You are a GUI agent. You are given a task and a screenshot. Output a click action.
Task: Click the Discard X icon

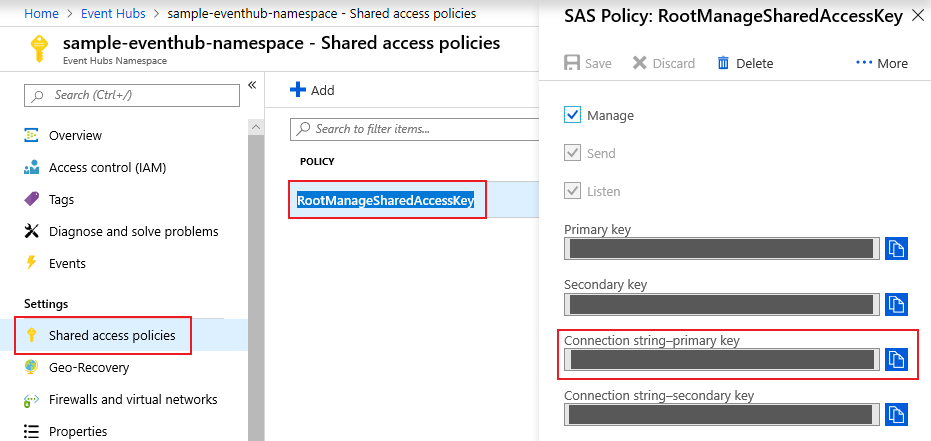point(639,63)
